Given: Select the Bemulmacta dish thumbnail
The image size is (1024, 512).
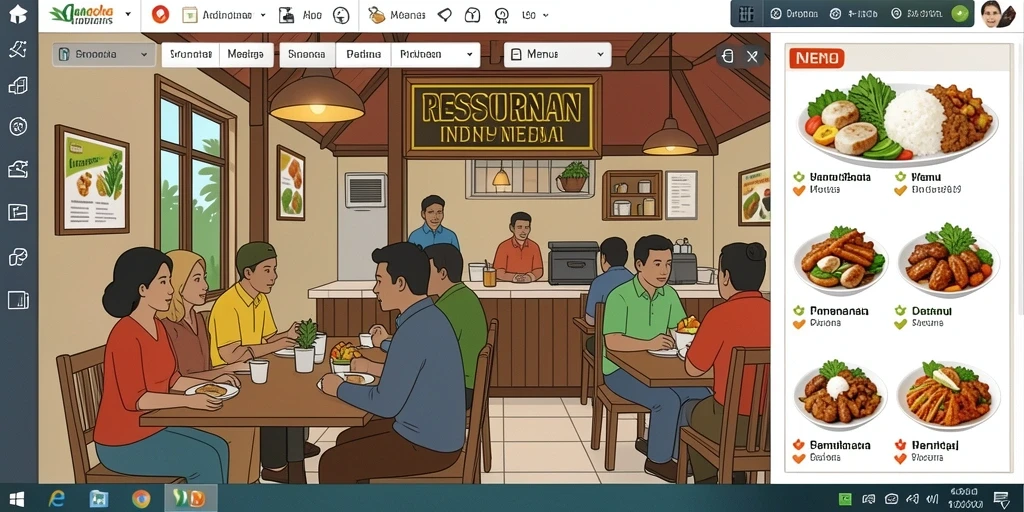Looking at the screenshot, I should (x=840, y=394).
